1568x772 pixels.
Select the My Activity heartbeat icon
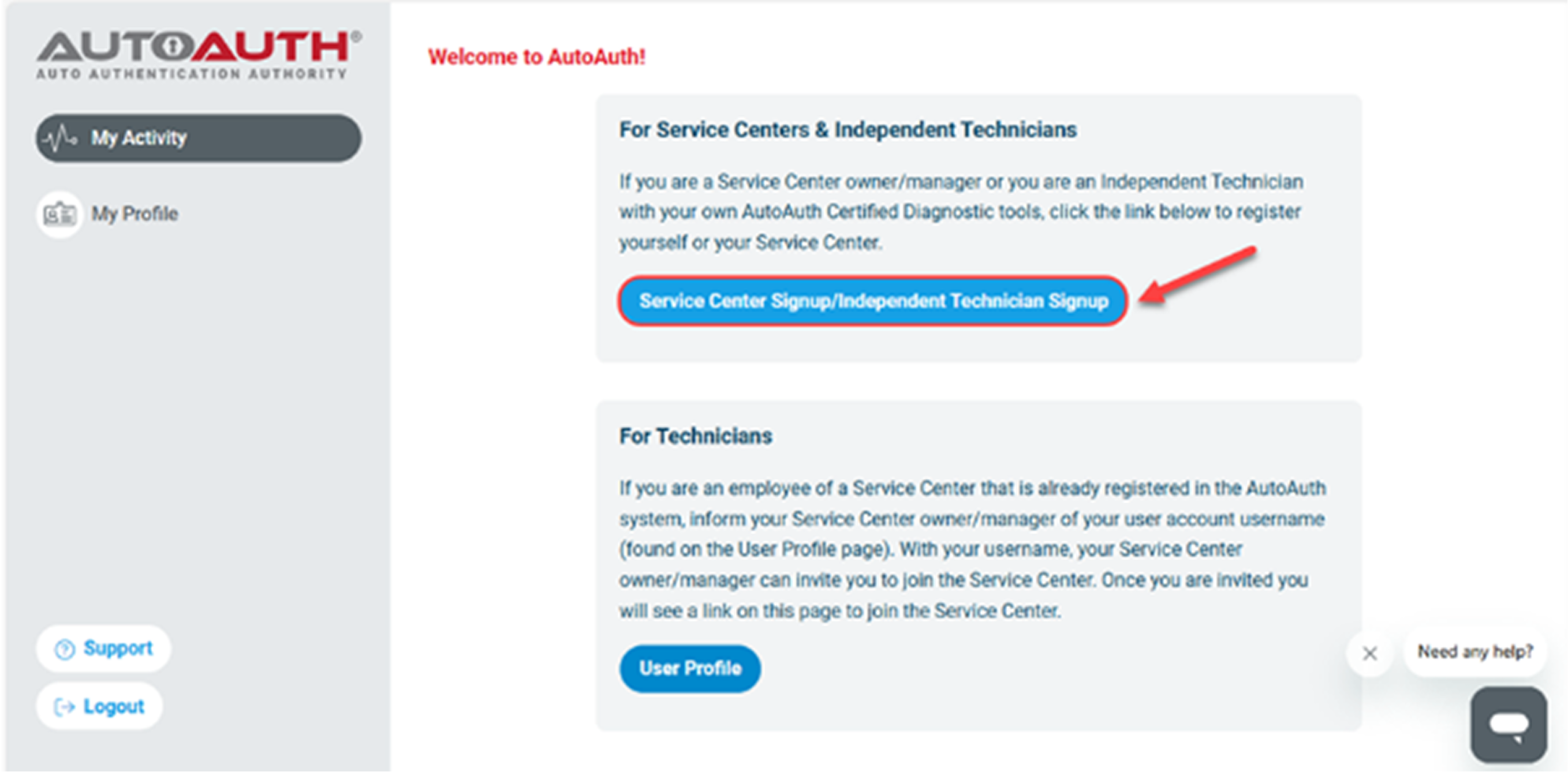tap(61, 137)
